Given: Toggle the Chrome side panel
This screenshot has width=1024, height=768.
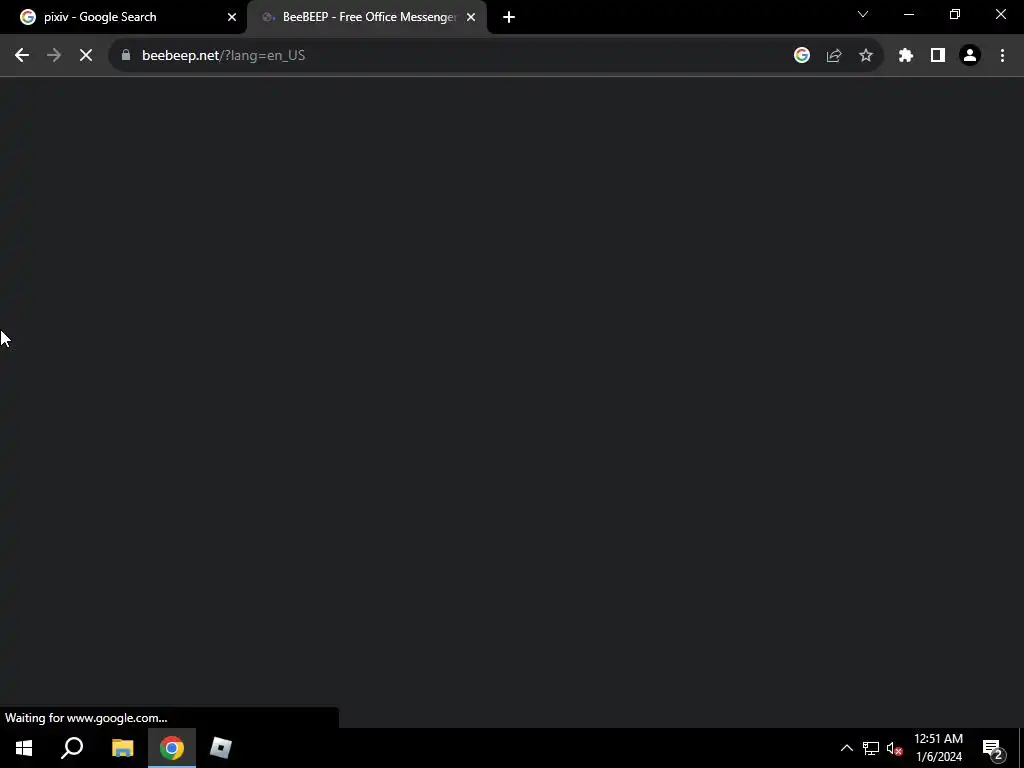Looking at the screenshot, I should (938, 56).
